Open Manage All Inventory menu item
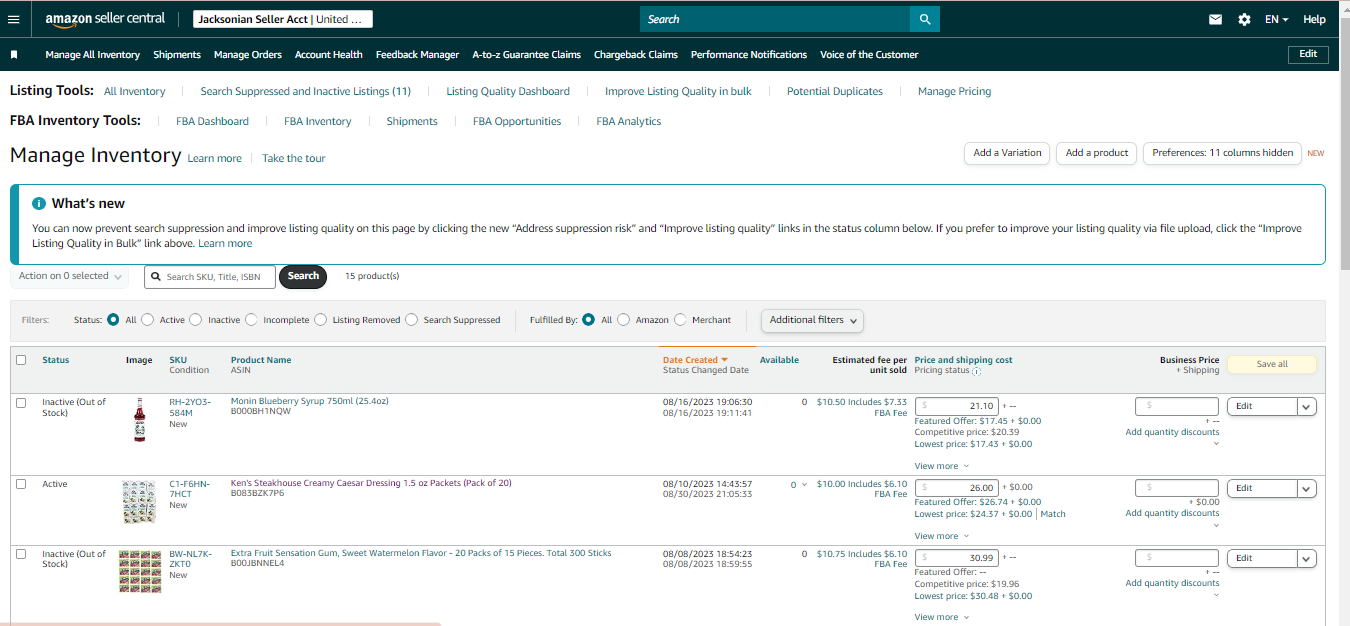Viewport: 1350px width, 626px height. [x=92, y=55]
